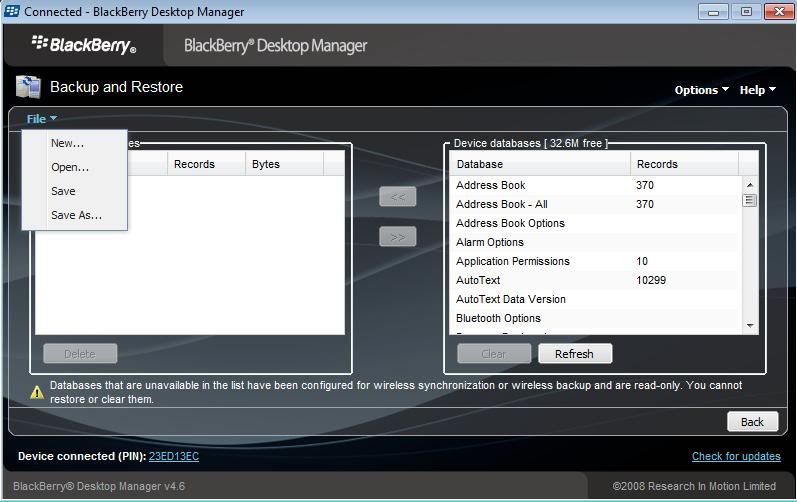Click the Backup and Restore icon

[28, 86]
